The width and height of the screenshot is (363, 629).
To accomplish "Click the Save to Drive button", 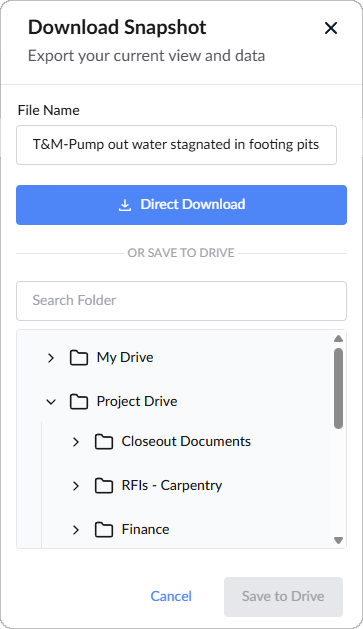I will pos(283,597).
